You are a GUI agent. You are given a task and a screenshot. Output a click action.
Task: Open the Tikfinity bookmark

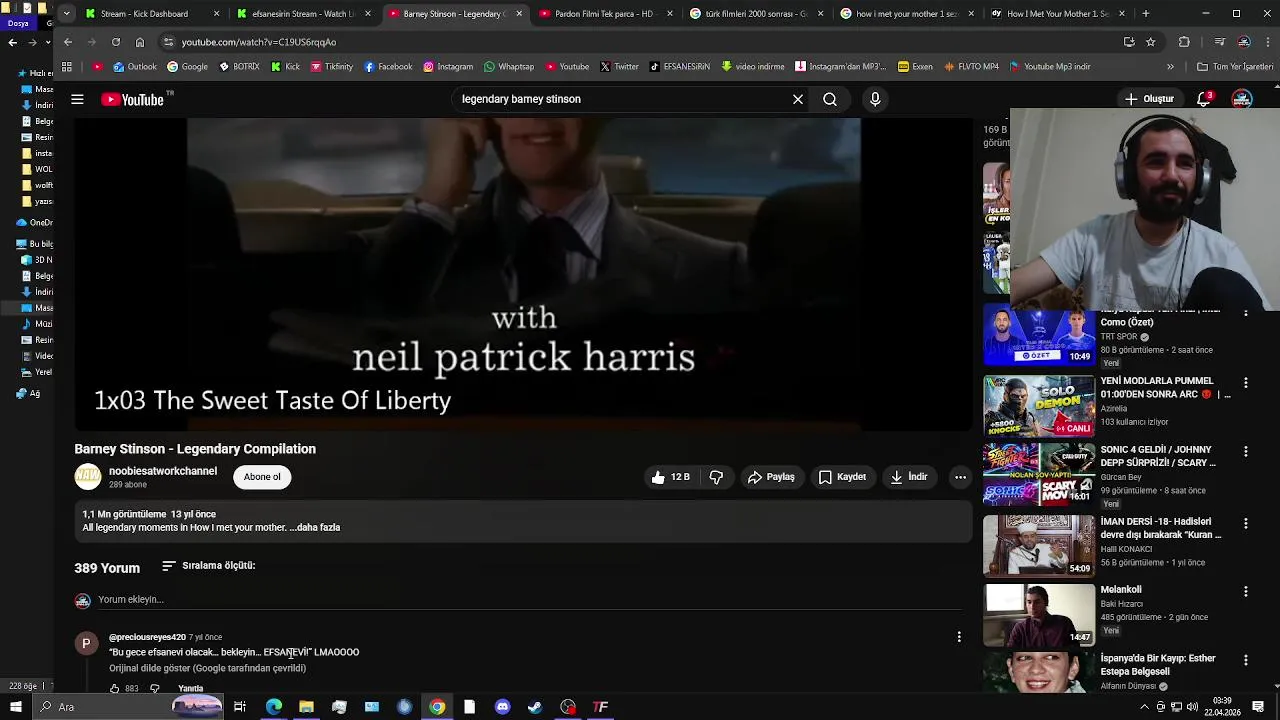tap(331, 67)
